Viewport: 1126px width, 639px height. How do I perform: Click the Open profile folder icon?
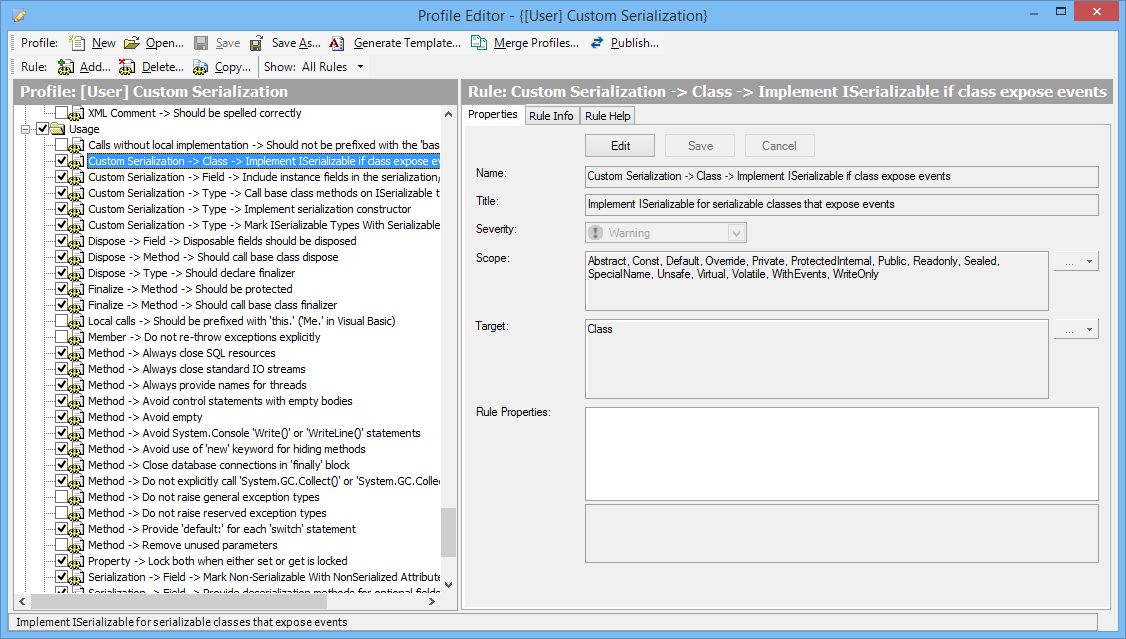pyautogui.click(x=131, y=43)
